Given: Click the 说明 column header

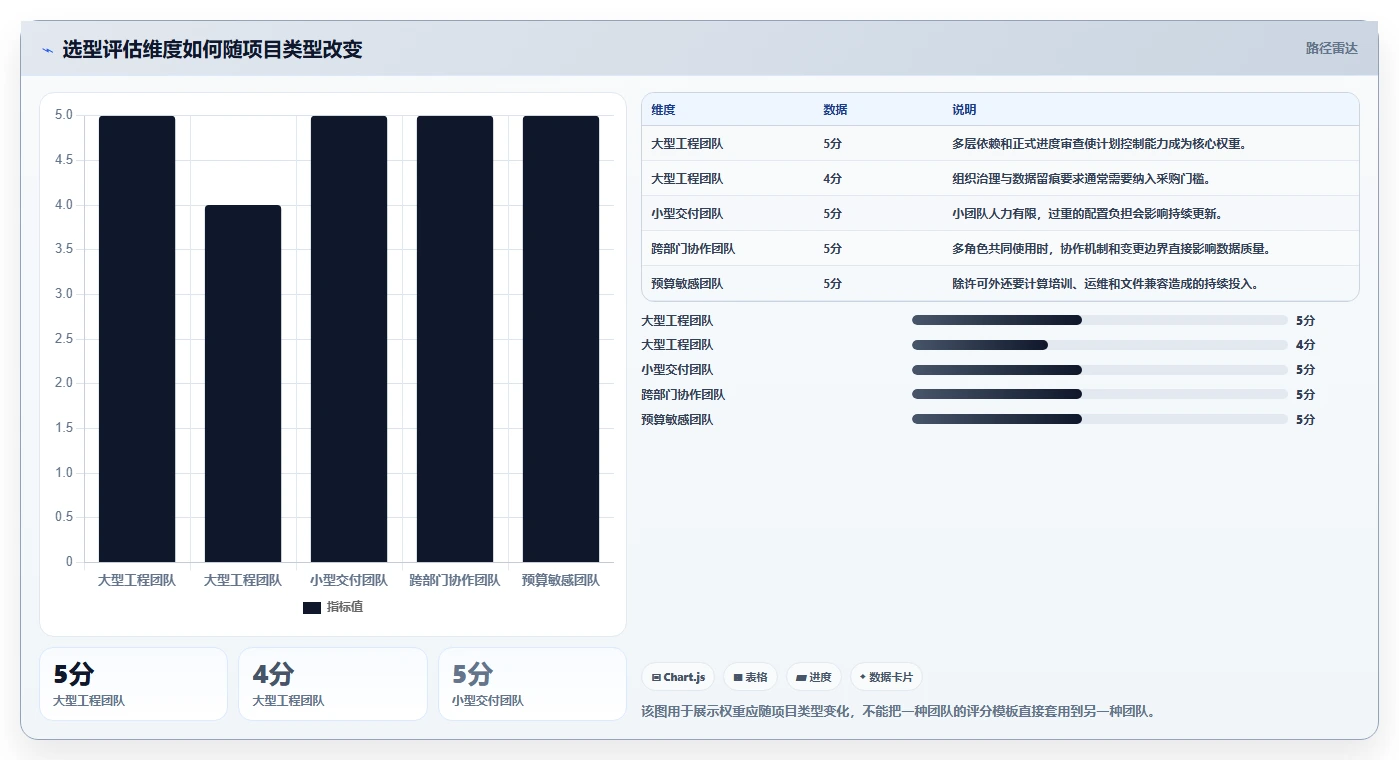Looking at the screenshot, I should [964, 110].
